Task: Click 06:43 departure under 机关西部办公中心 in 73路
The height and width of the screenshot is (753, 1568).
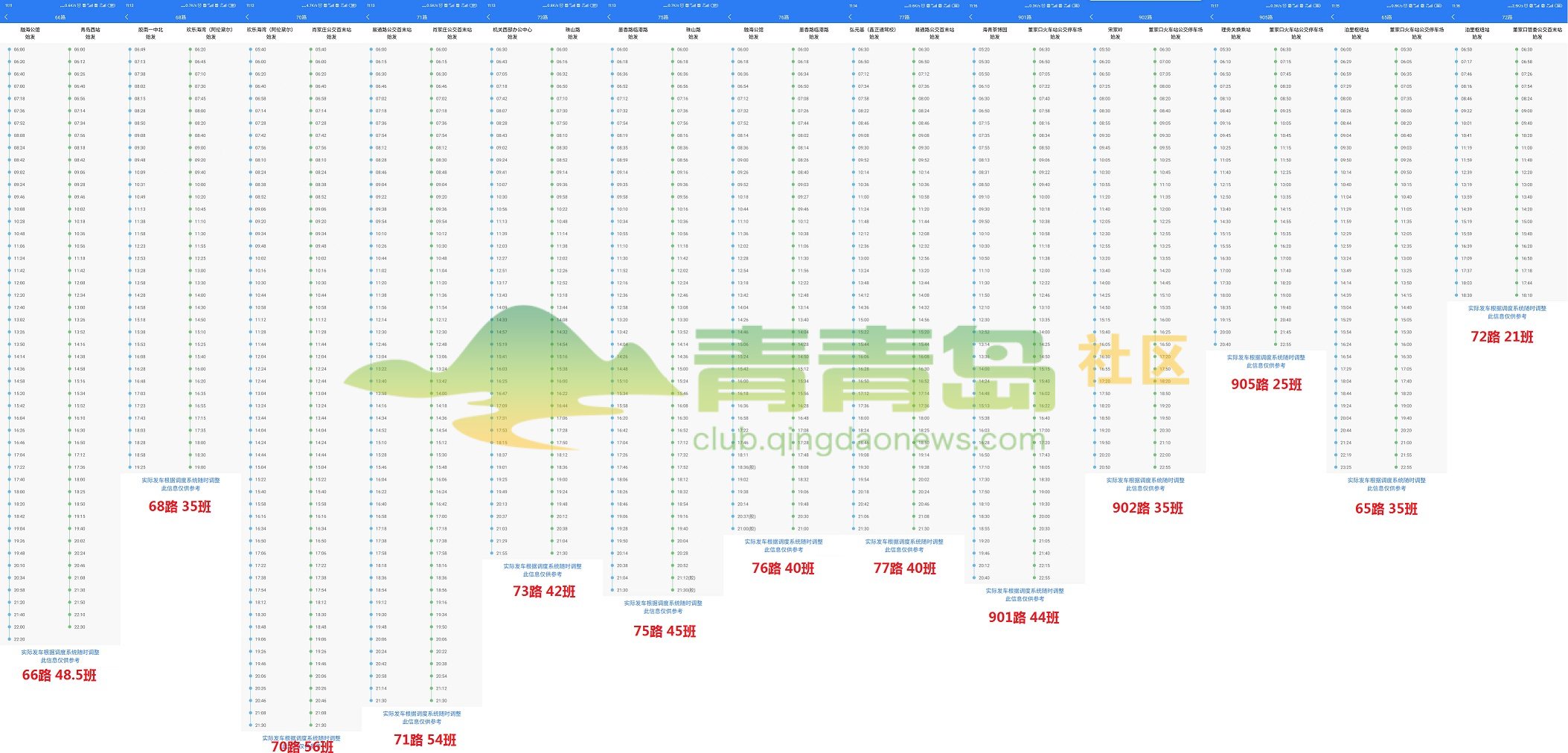Action: (502, 62)
